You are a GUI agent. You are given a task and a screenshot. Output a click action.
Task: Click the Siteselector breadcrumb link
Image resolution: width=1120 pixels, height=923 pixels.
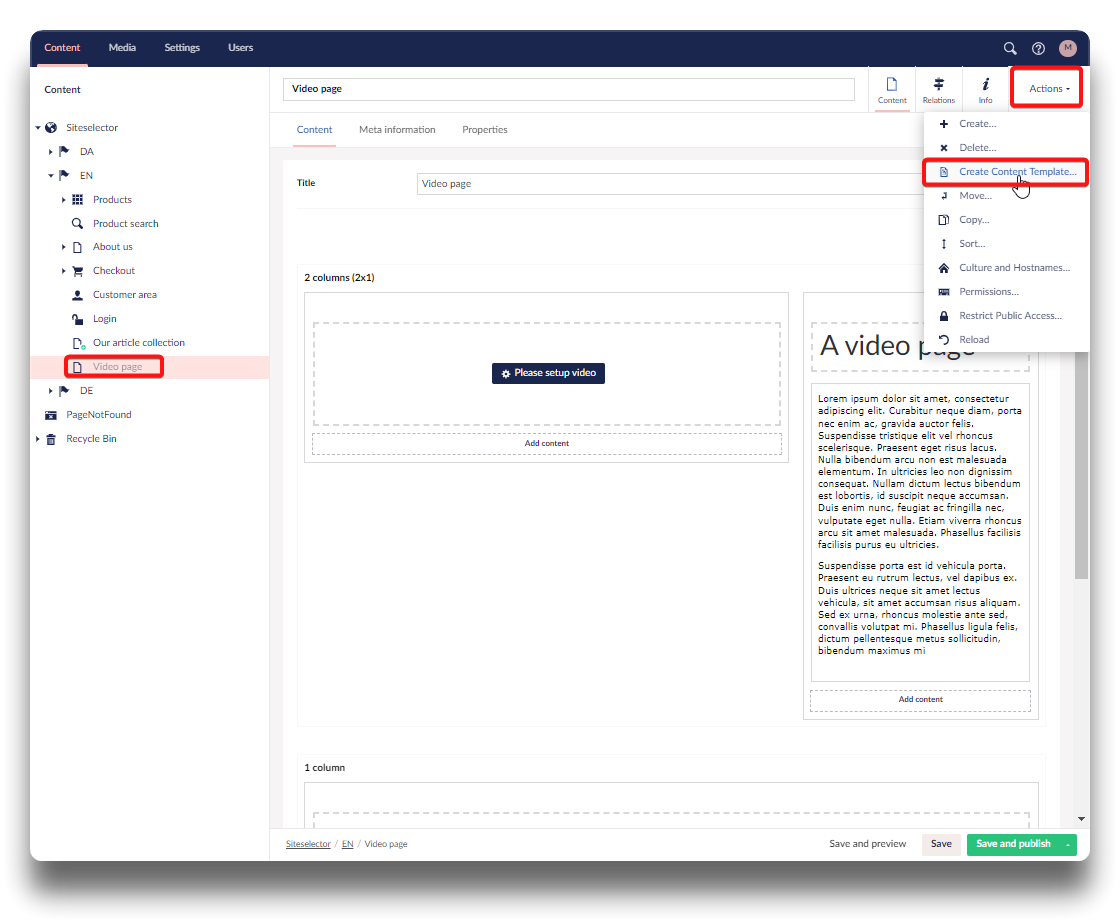(307, 844)
